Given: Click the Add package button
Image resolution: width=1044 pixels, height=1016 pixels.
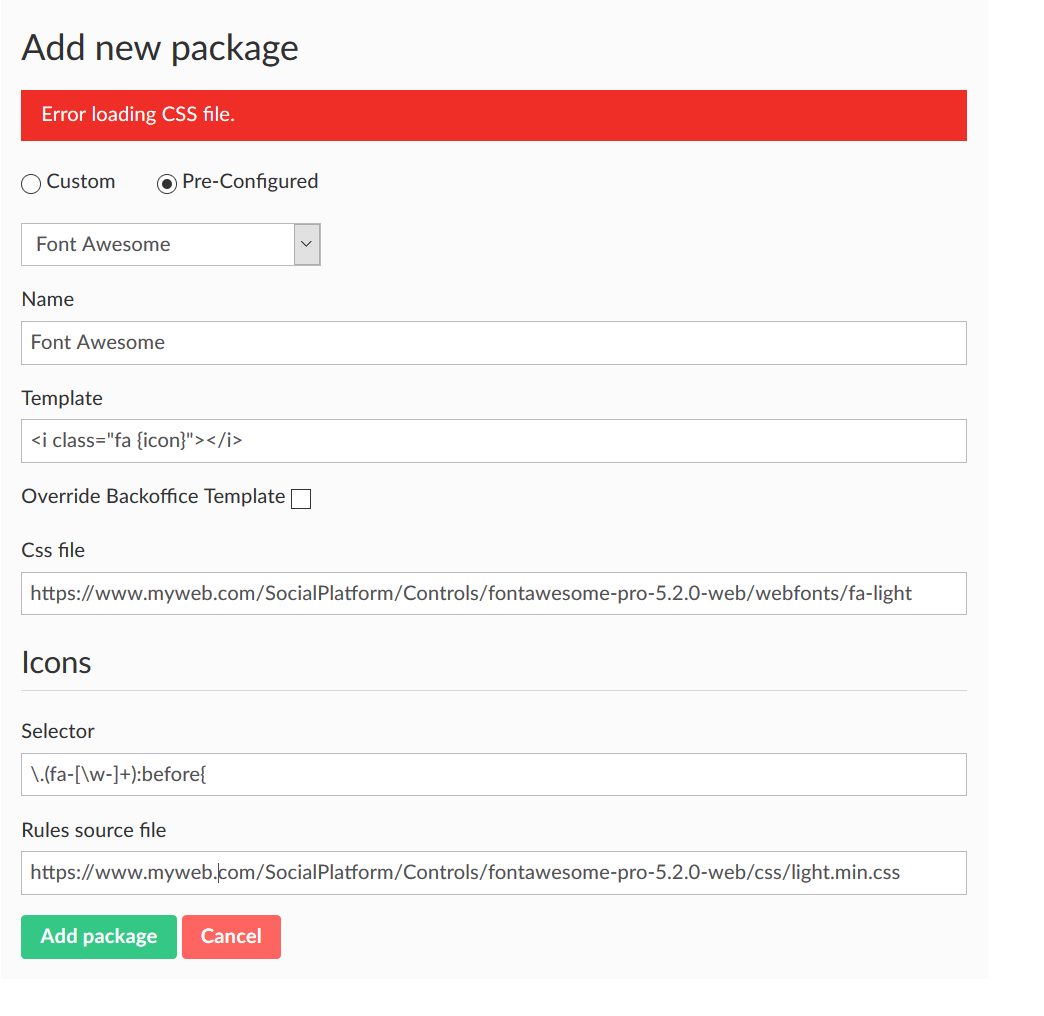Looking at the screenshot, I should point(99,937).
